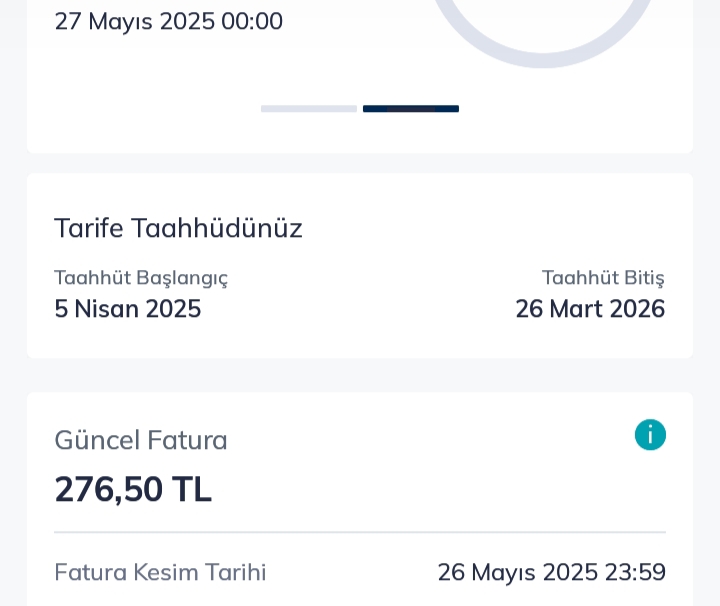
Task: Tap the Taahhüt Bitiş label
Action: 603,278
